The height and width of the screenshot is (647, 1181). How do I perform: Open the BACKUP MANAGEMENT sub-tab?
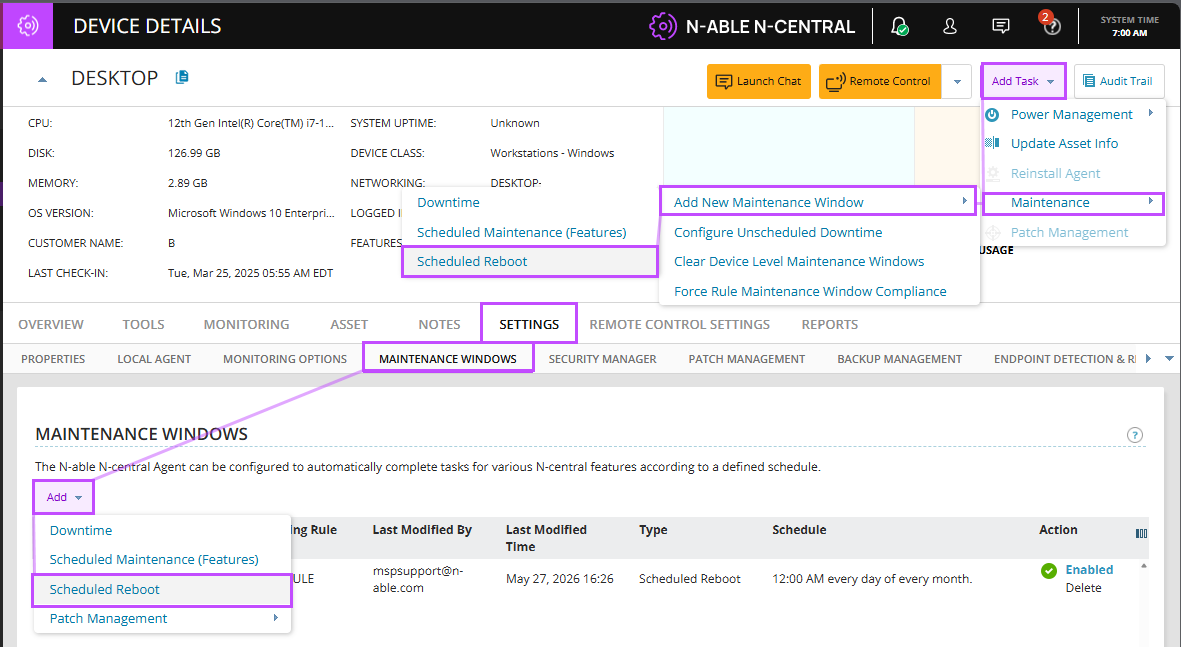click(899, 359)
